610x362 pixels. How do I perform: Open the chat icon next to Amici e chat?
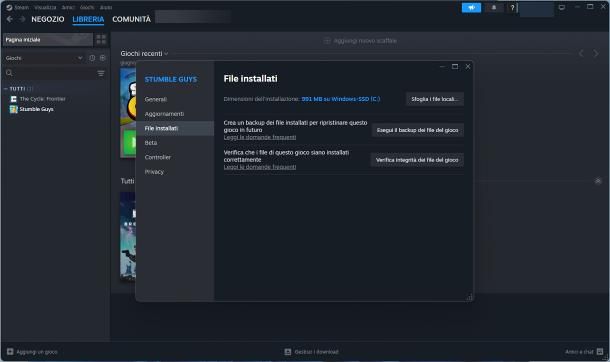coord(600,352)
